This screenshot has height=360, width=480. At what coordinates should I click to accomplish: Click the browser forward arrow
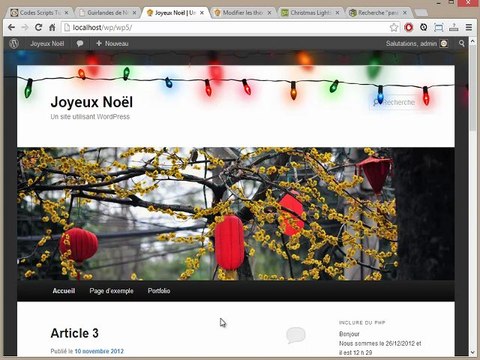25,27
